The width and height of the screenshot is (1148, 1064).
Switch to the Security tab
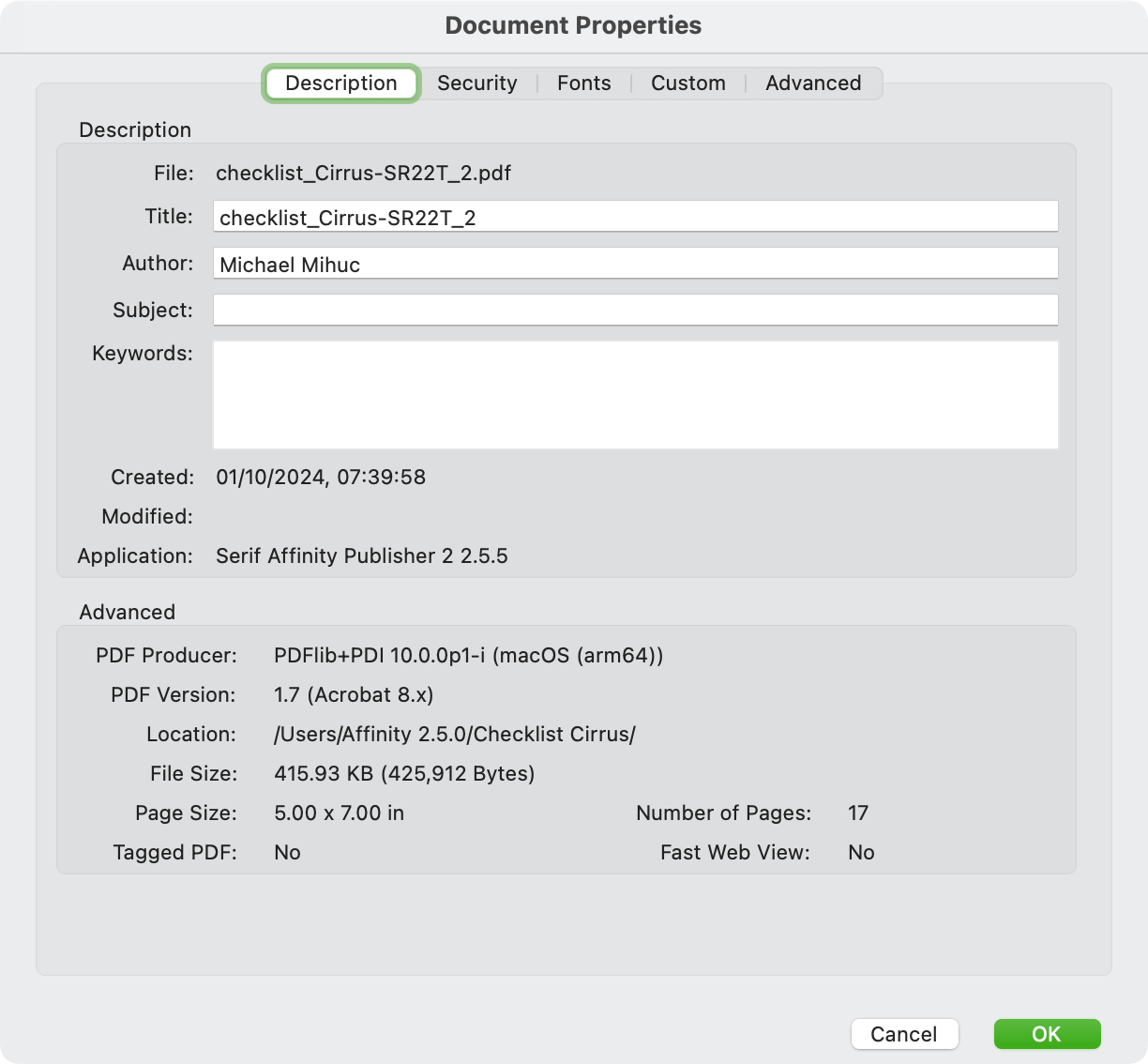pyautogui.click(x=477, y=83)
